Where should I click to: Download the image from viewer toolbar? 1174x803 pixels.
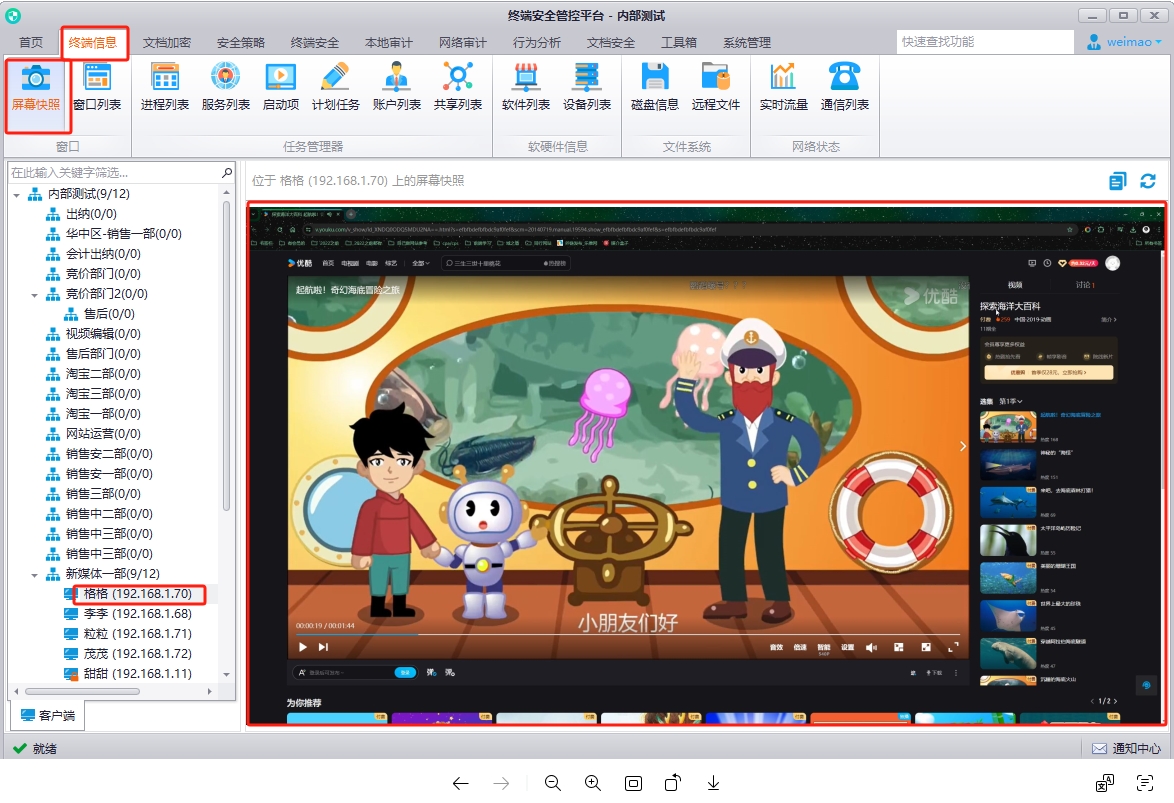pyautogui.click(x=714, y=783)
